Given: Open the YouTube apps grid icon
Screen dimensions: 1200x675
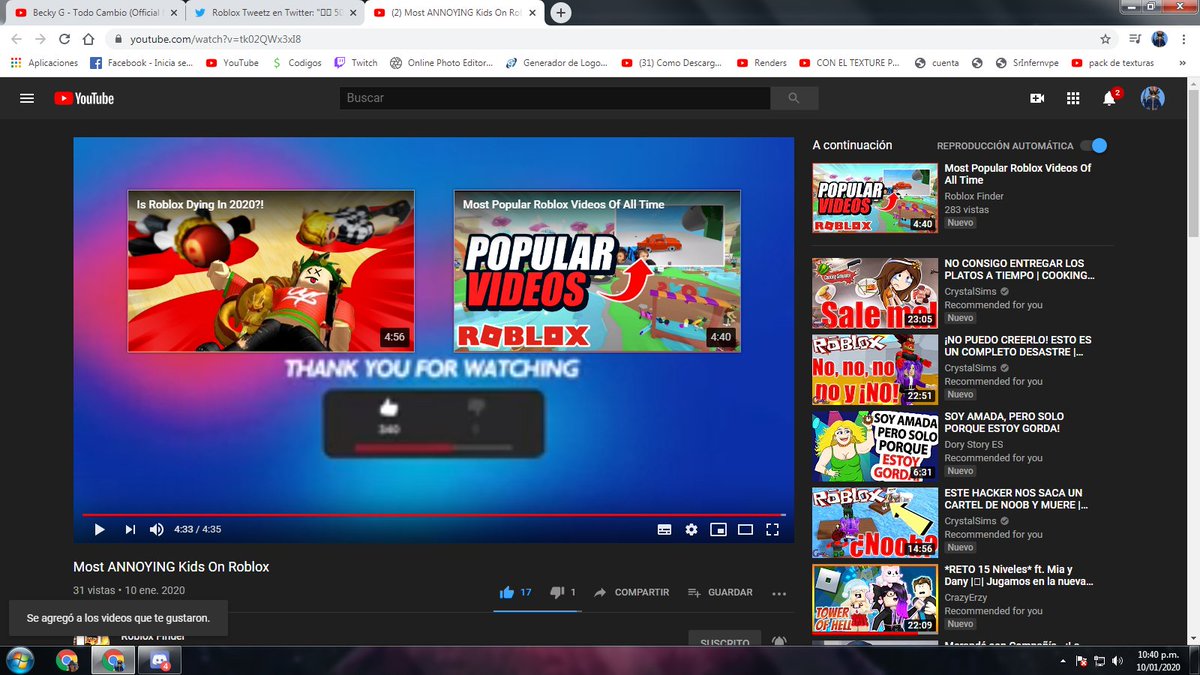Looking at the screenshot, I should click(x=1073, y=98).
